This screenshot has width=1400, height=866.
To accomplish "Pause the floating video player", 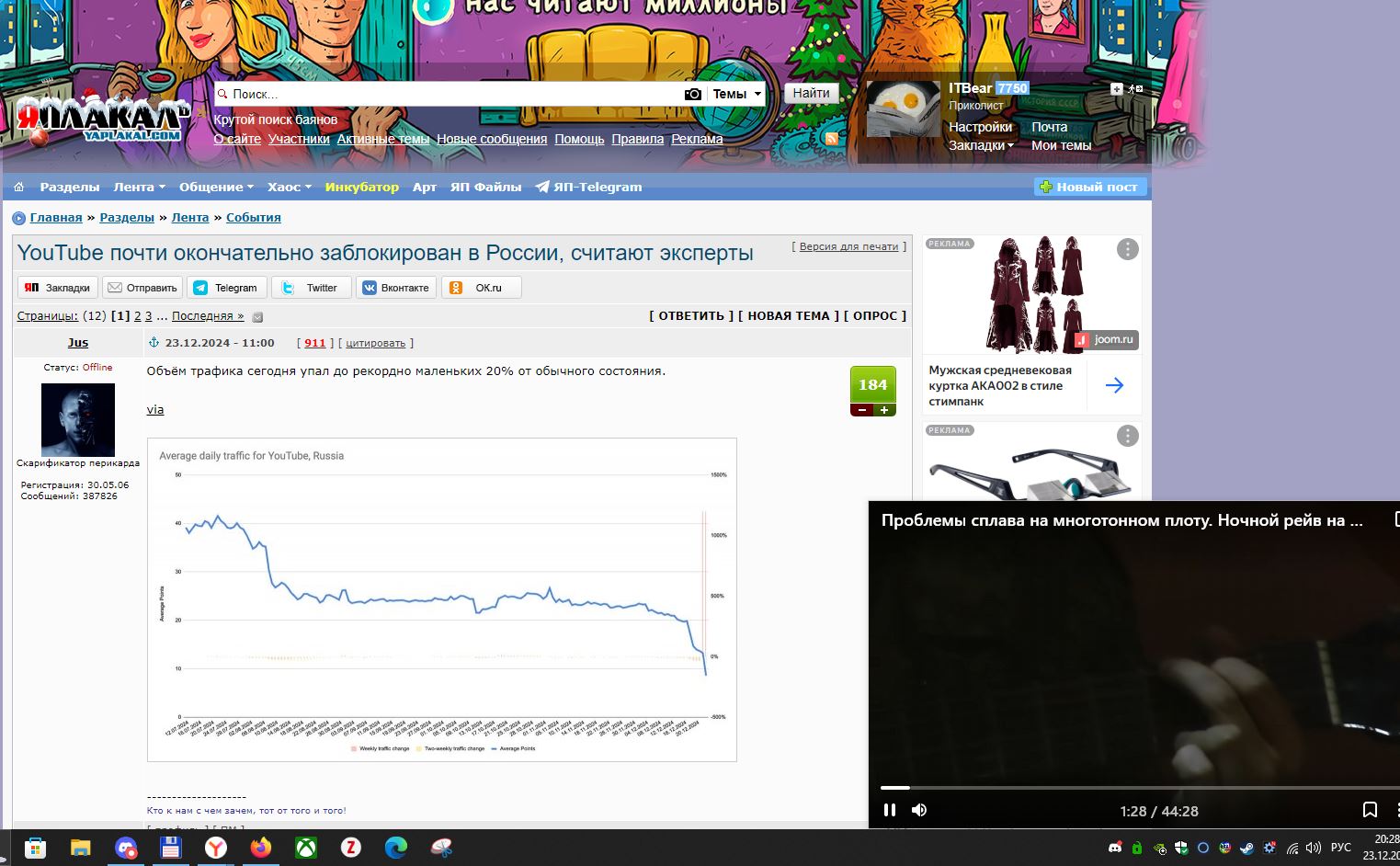I will click(x=890, y=810).
